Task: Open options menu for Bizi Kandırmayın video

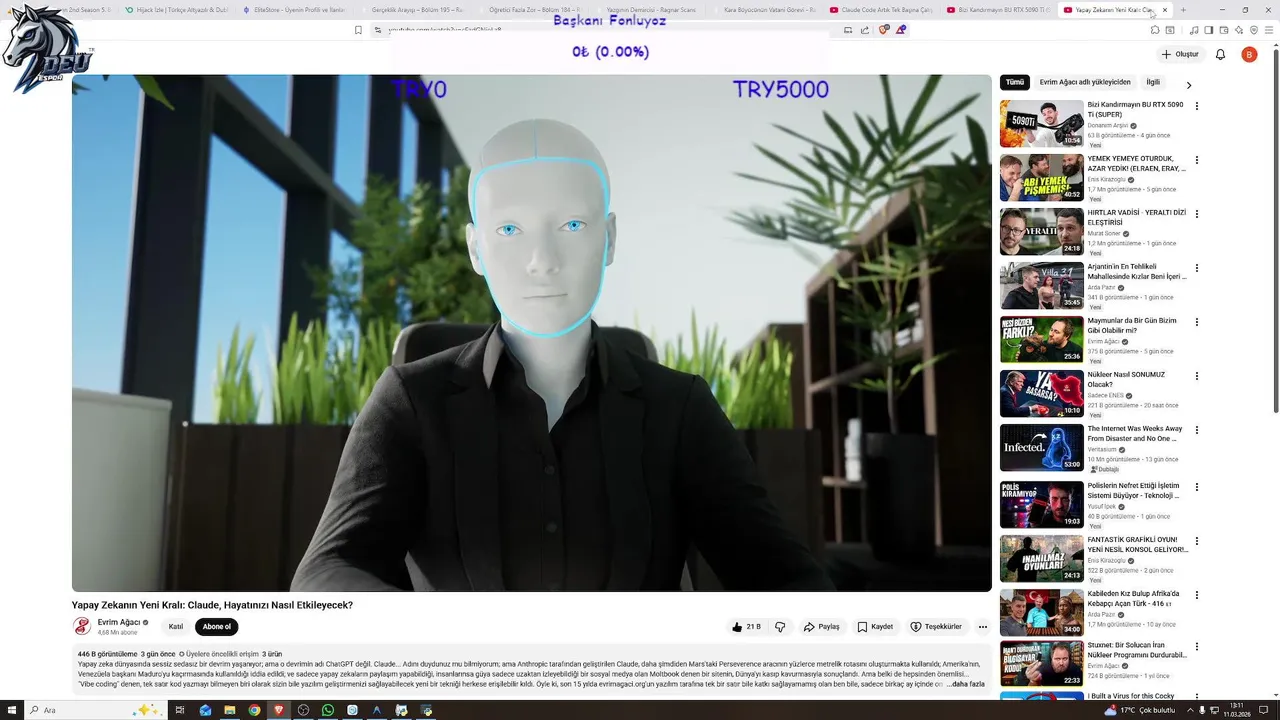Action: point(1197,106)
